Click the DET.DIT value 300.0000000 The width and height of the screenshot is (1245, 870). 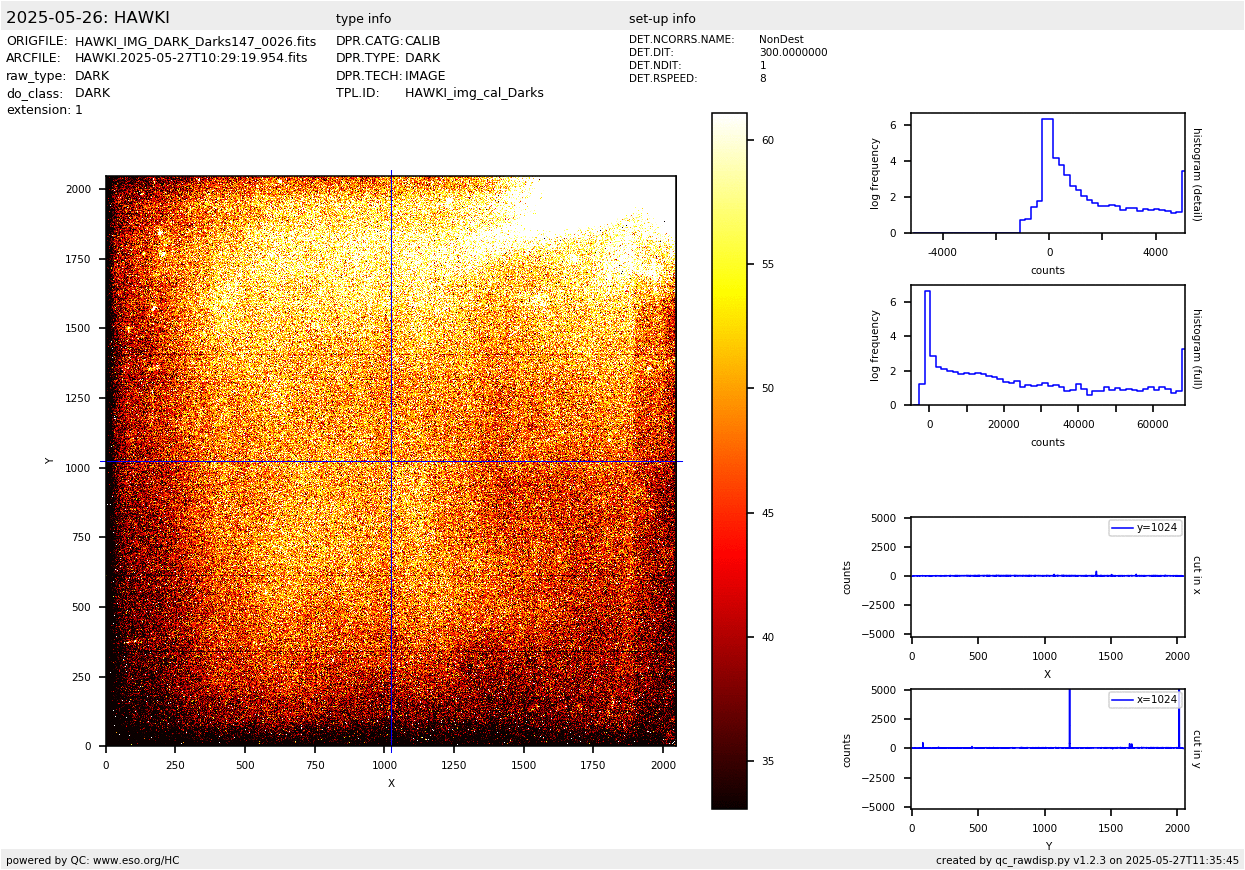coord(793,53)
